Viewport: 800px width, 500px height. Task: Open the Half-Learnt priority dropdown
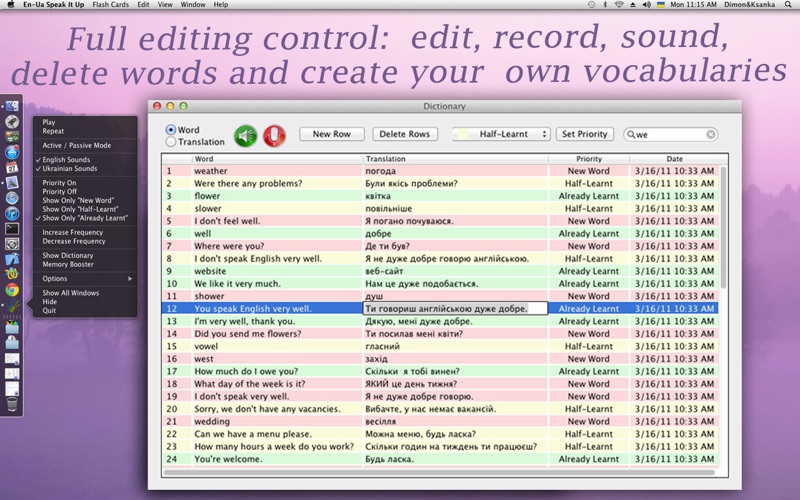[x=501, y=134]
